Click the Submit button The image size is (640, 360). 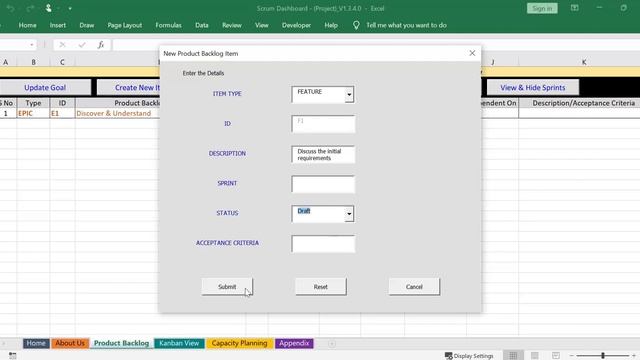[227, 287]
